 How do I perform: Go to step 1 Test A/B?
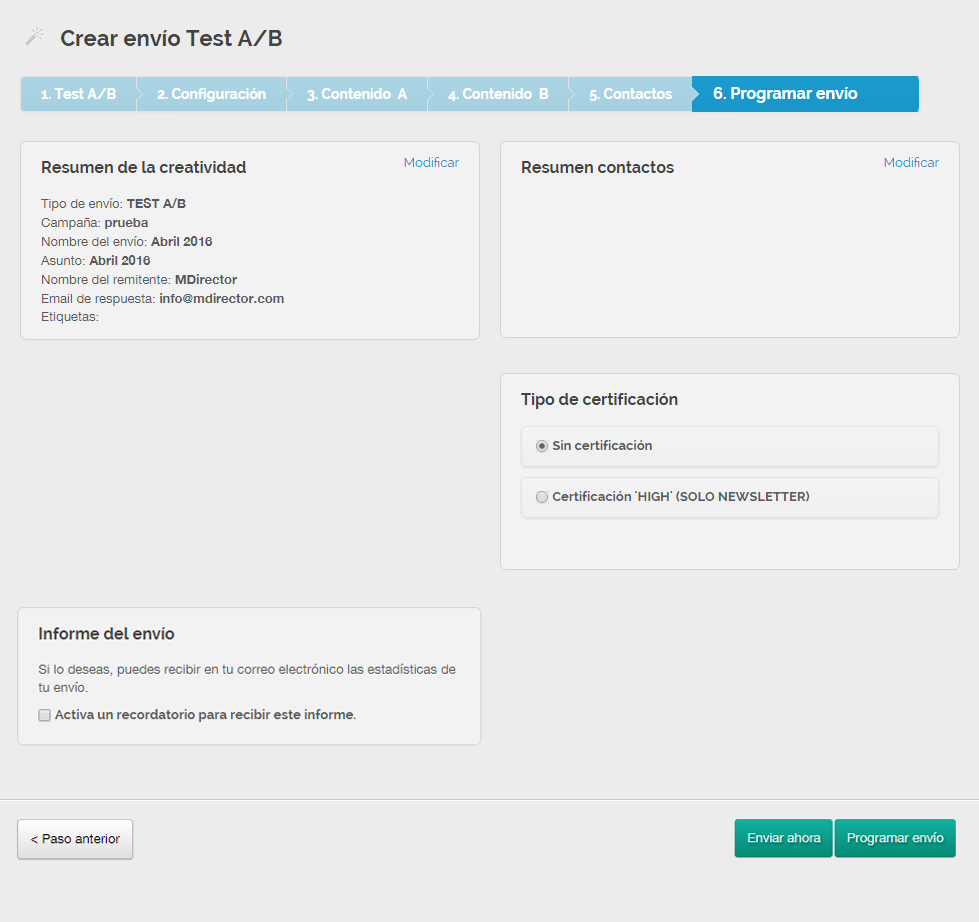click(x=78, y=94)
